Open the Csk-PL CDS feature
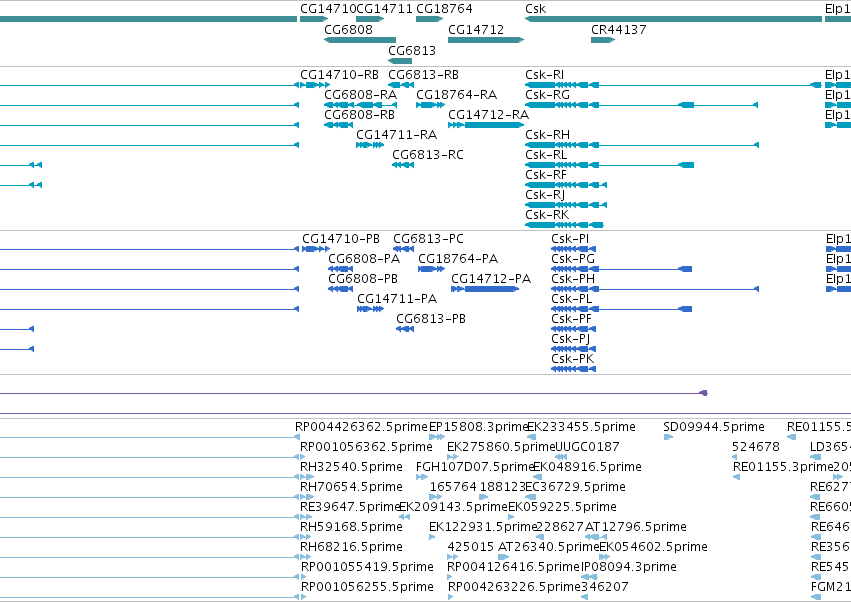 pyautogui.click(x=571, y=299)
